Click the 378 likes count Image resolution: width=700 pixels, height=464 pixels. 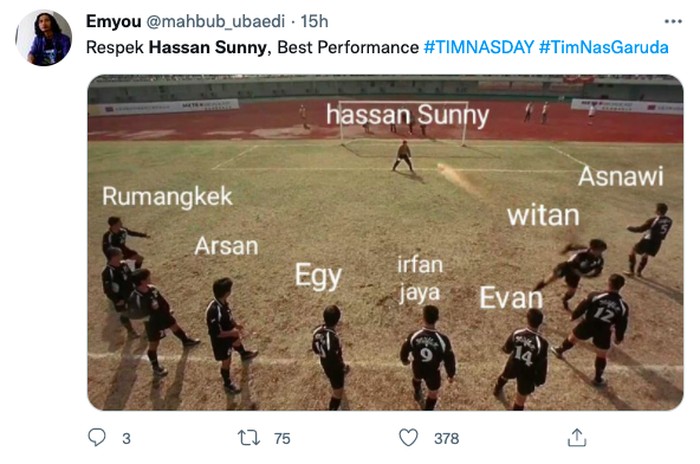click(446, 438)
